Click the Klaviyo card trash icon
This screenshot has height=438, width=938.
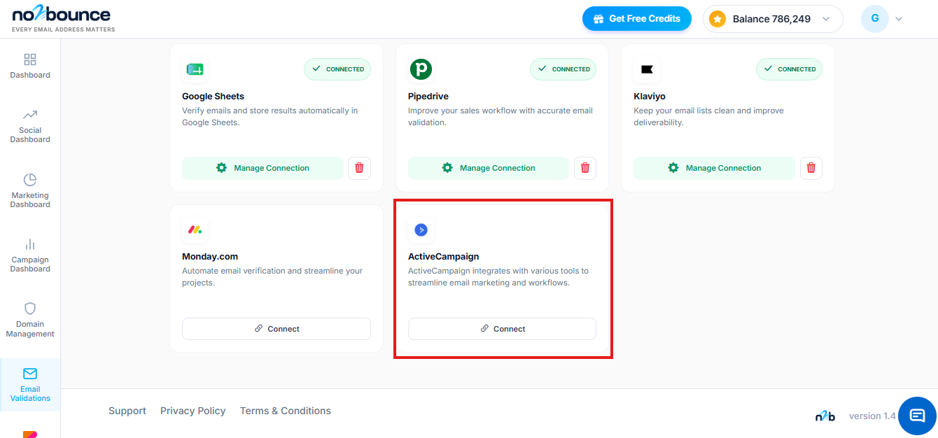pos(811,168)
